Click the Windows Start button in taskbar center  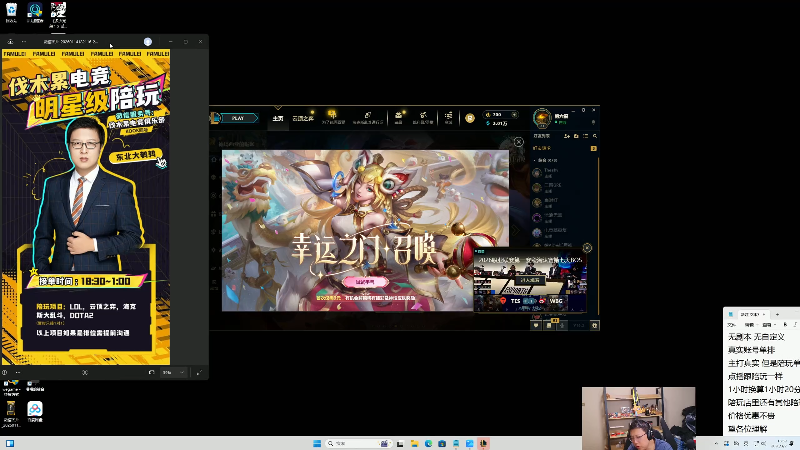coord(317,443)
